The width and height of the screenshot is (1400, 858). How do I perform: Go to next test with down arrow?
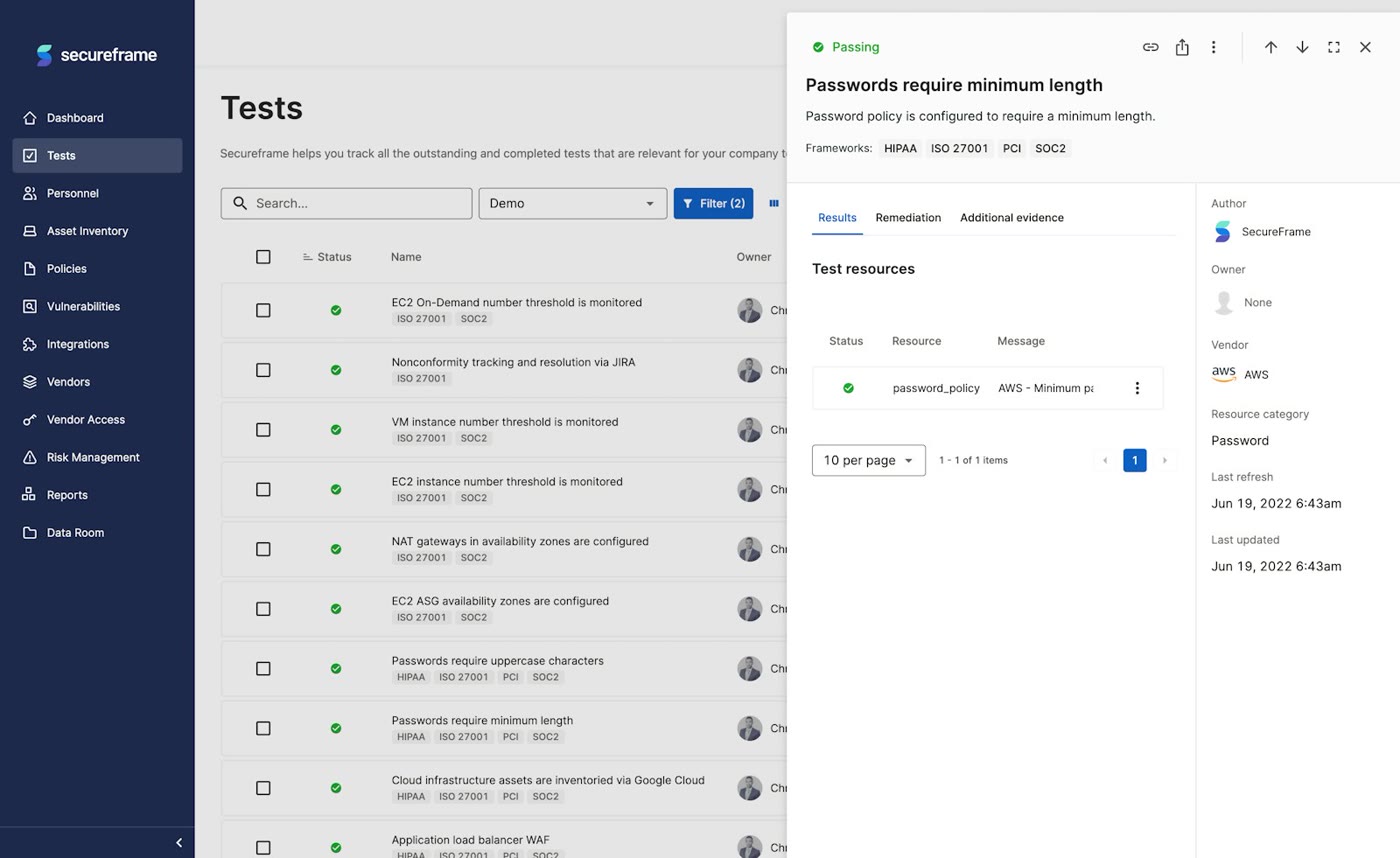coord(1302,47)
